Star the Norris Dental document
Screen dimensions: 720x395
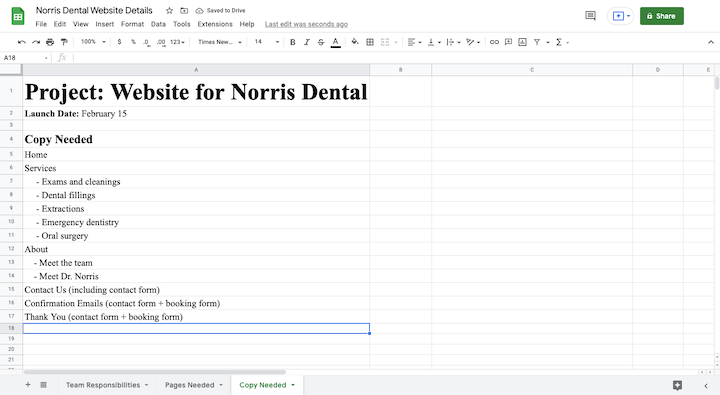(x=169, y=11)
